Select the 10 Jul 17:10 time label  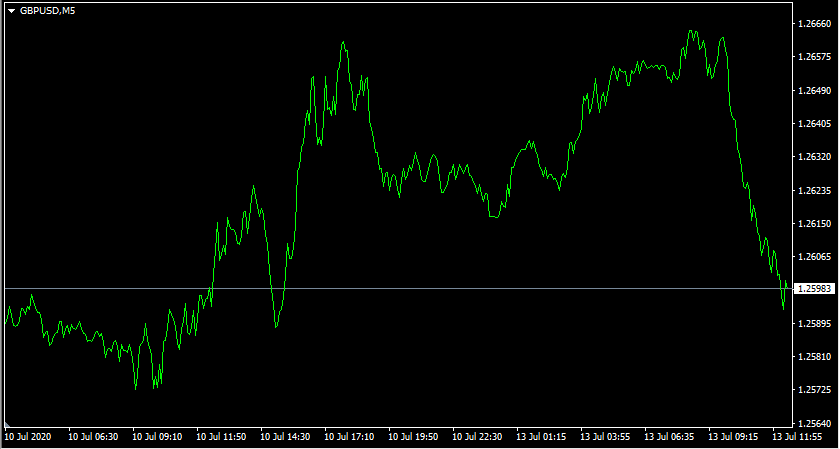tap(349, 437)
